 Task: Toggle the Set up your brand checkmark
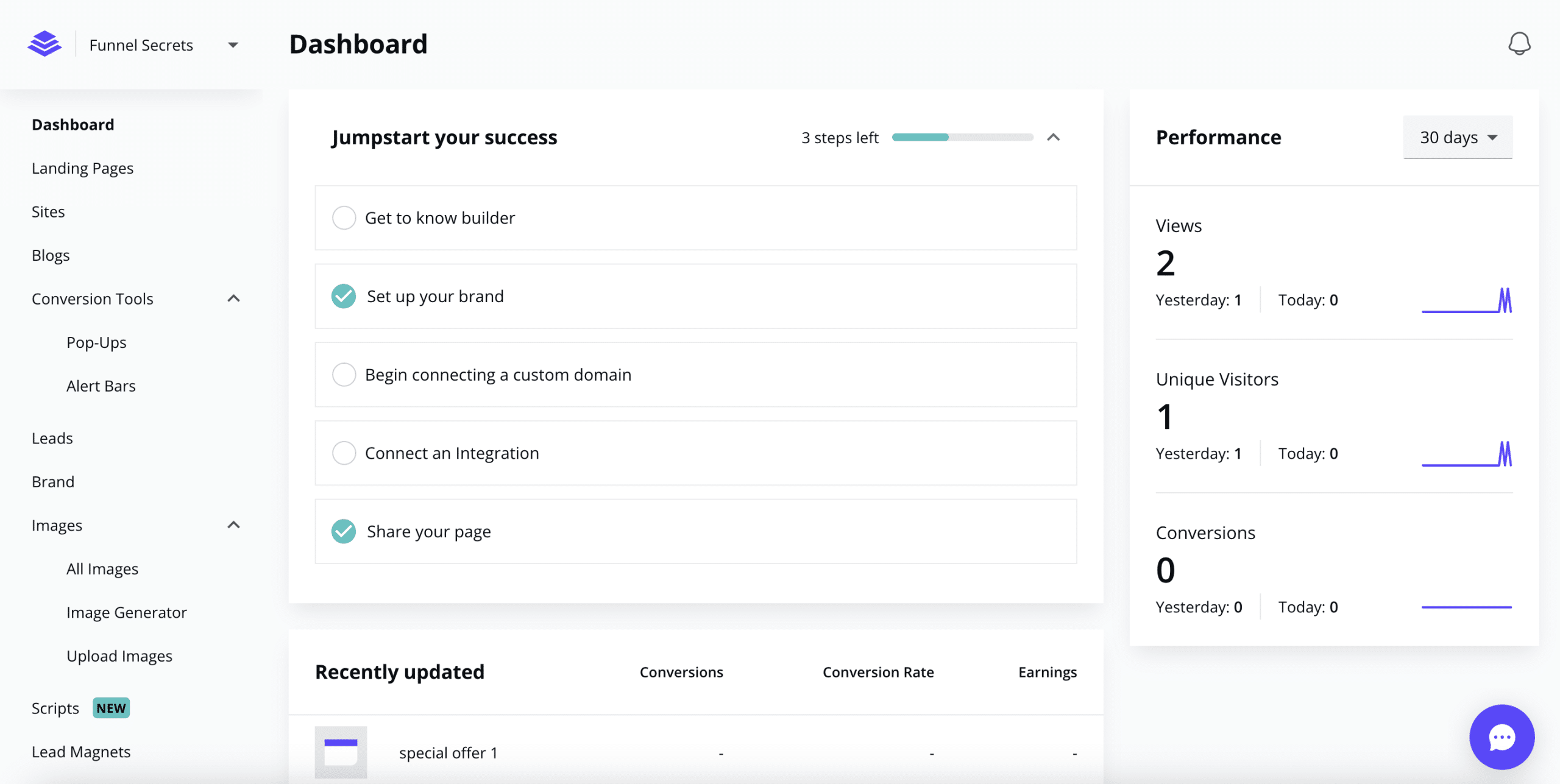point(344,296)
